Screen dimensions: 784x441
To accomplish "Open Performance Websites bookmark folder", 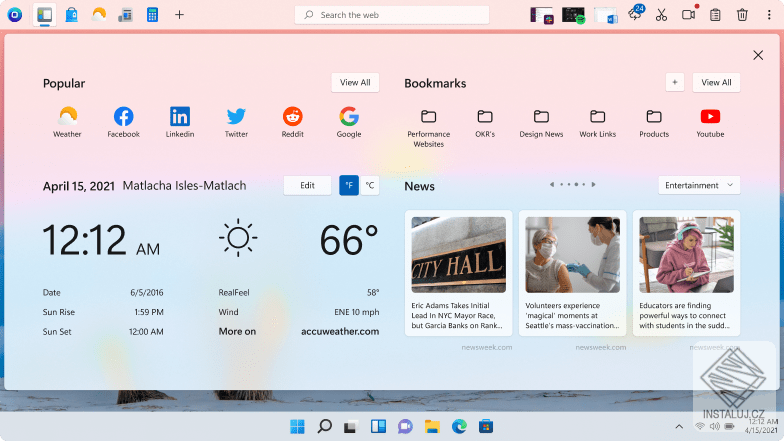I will (428, 128).
